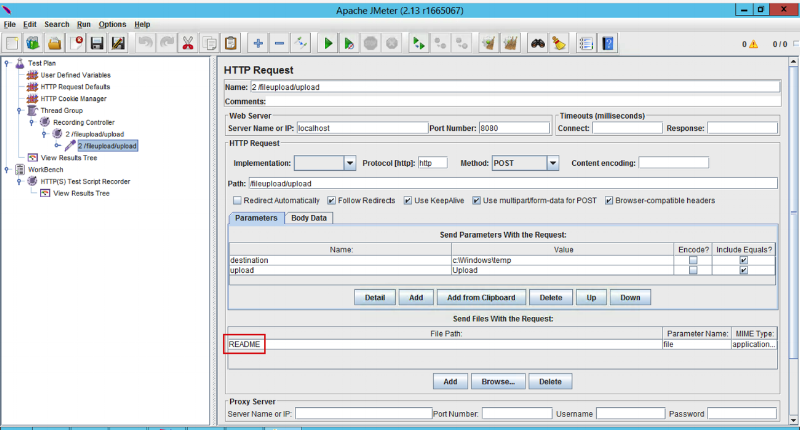This screenshot has width=800, height=430.
Task: Open the Implementation dropdown
Action: pos(350,163)
